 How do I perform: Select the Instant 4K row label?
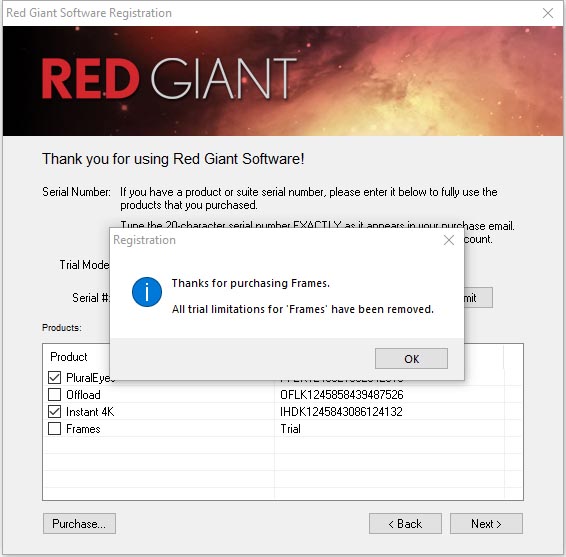click(x=90, y=412)
